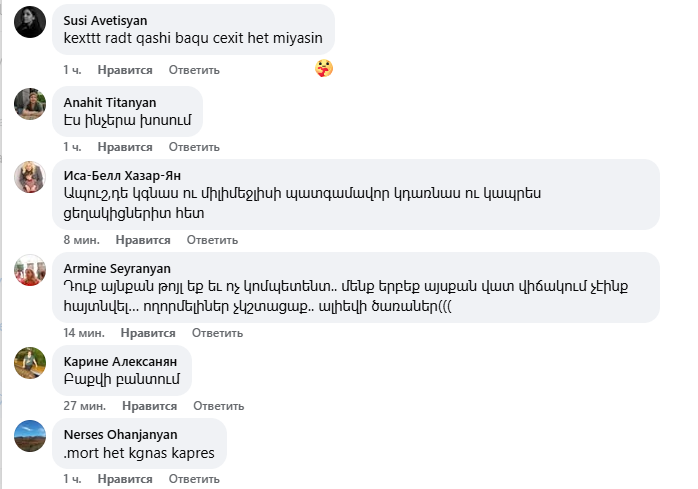Reply to Susi Avetisyan's comment
698x489 pixels.
click(194, 70)
